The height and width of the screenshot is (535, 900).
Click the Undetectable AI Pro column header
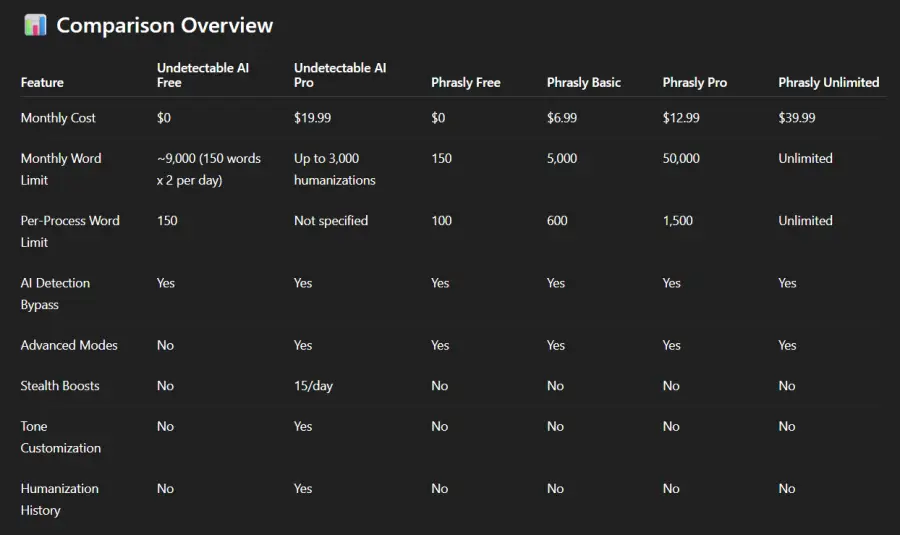(340, 75)
